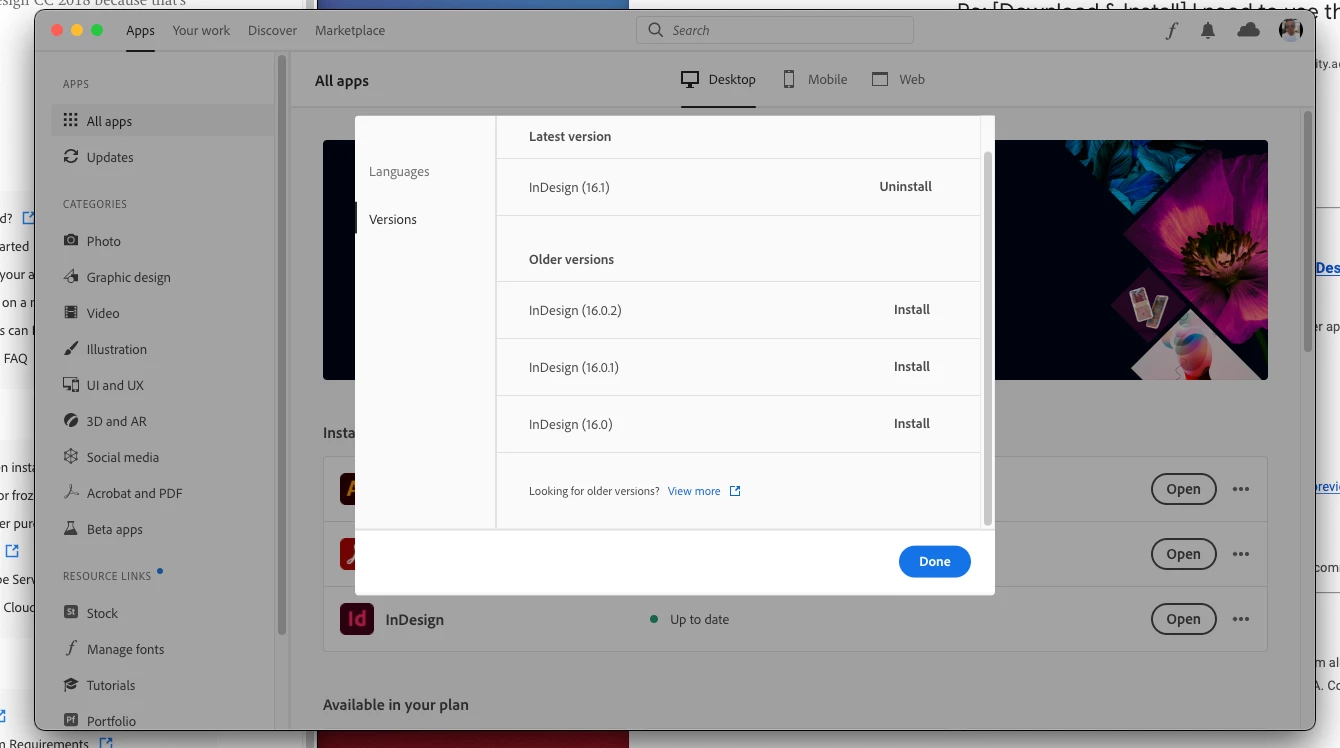
Task: Click the Tutorials graduation cap icon
Action: pyautogui.click(x=70, y=685)
